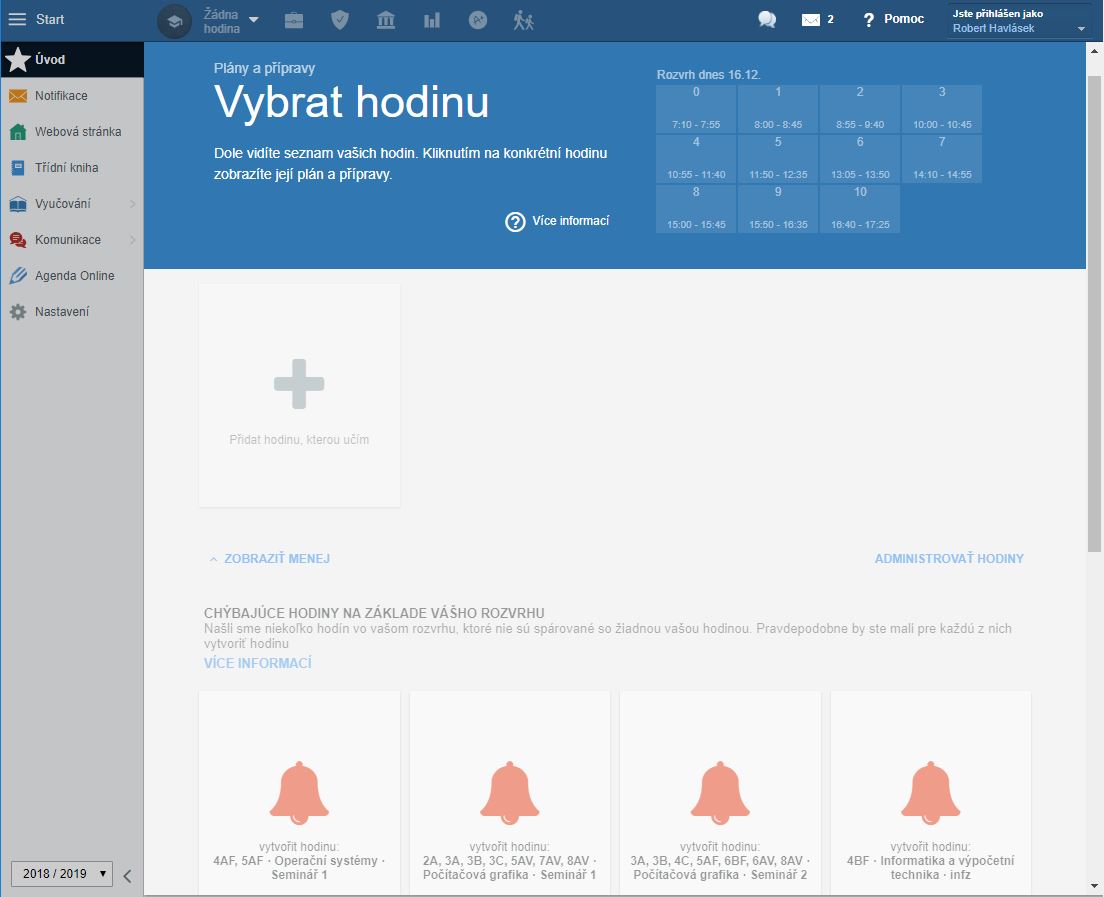Open the bar chart statistics icon
Image resolution: width=1104 pixels, height=897 pixels.
[432, 20]
